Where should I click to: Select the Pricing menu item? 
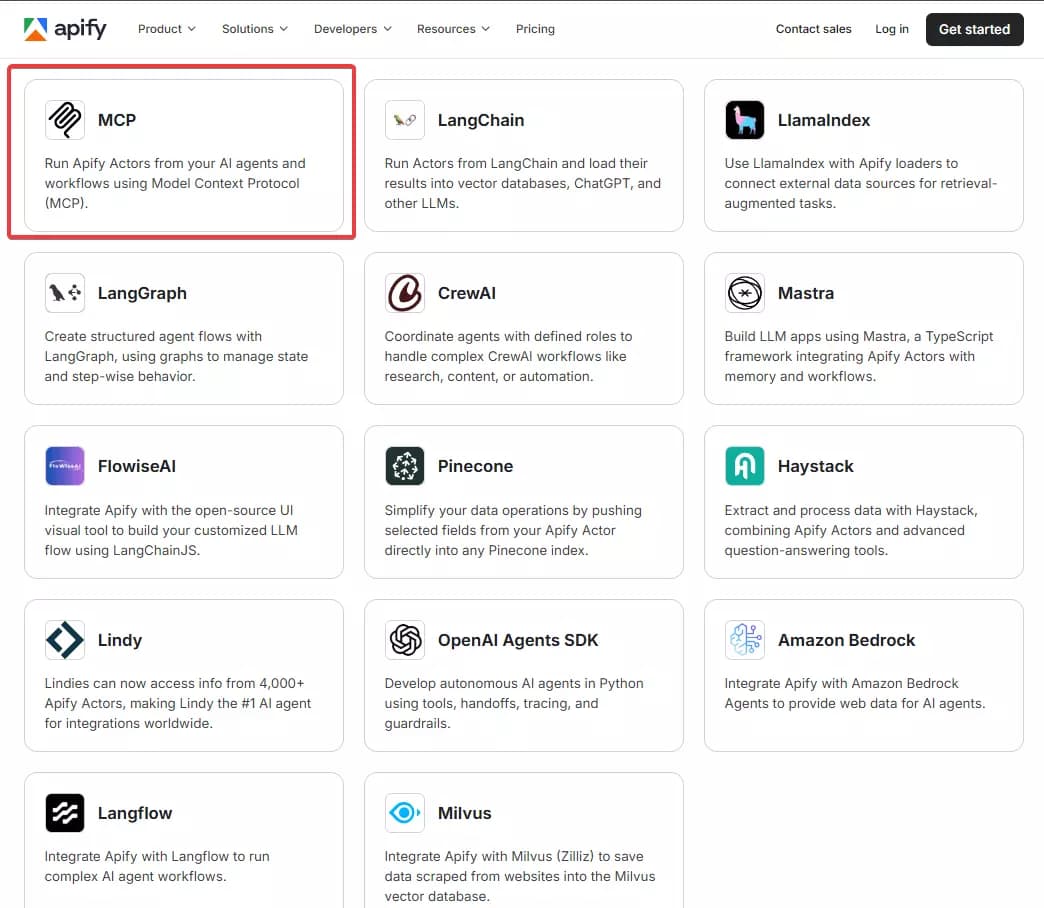(x=535, y=29)
